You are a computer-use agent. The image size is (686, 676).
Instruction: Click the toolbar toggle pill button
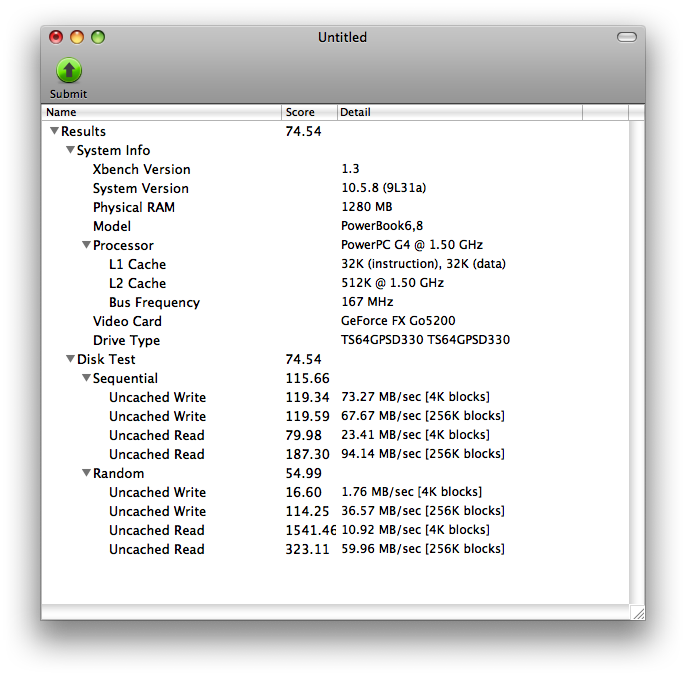pyautogui.click(x=626, y=37)
